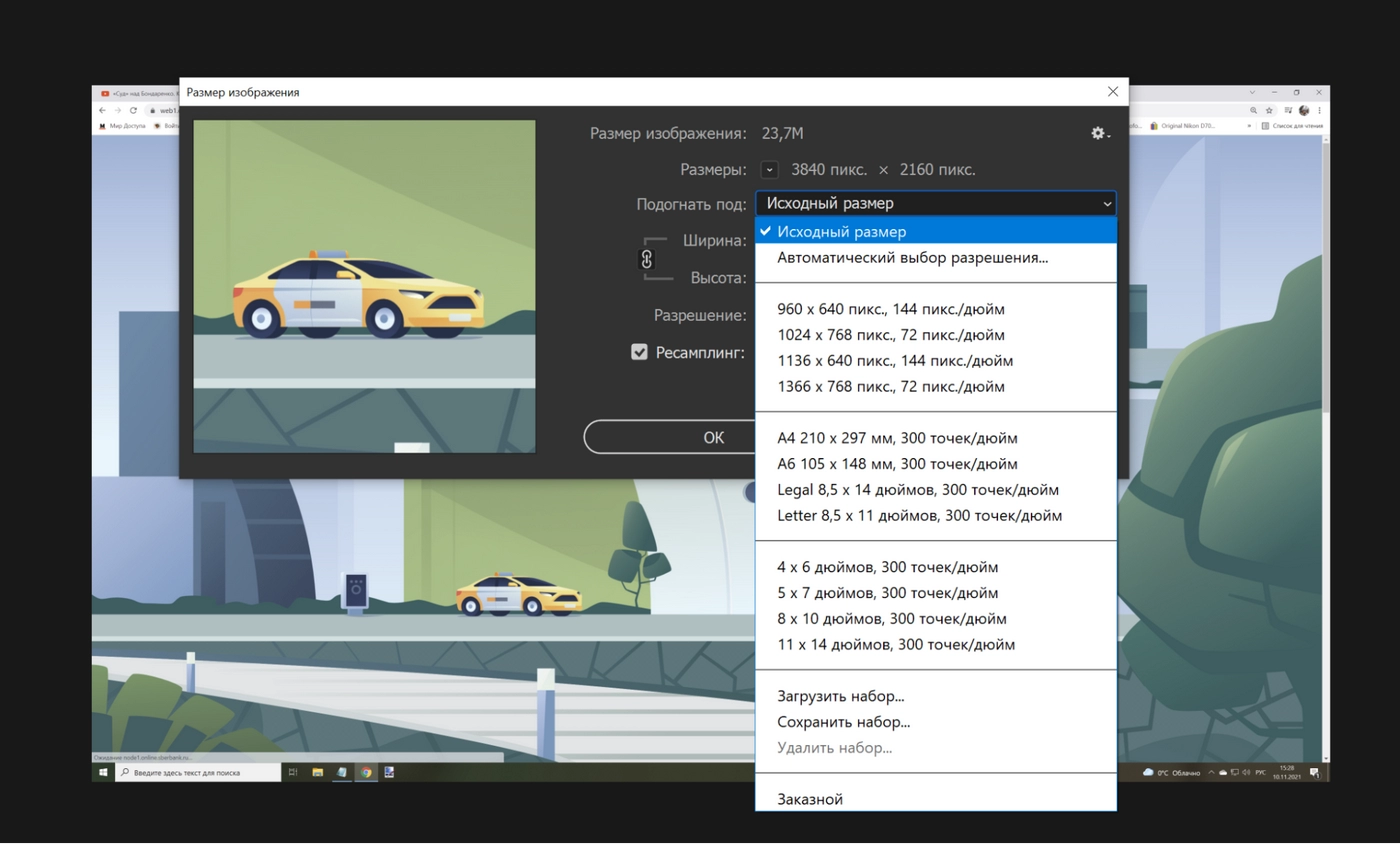Click Сохранить набор in the list

pos(935,722)
